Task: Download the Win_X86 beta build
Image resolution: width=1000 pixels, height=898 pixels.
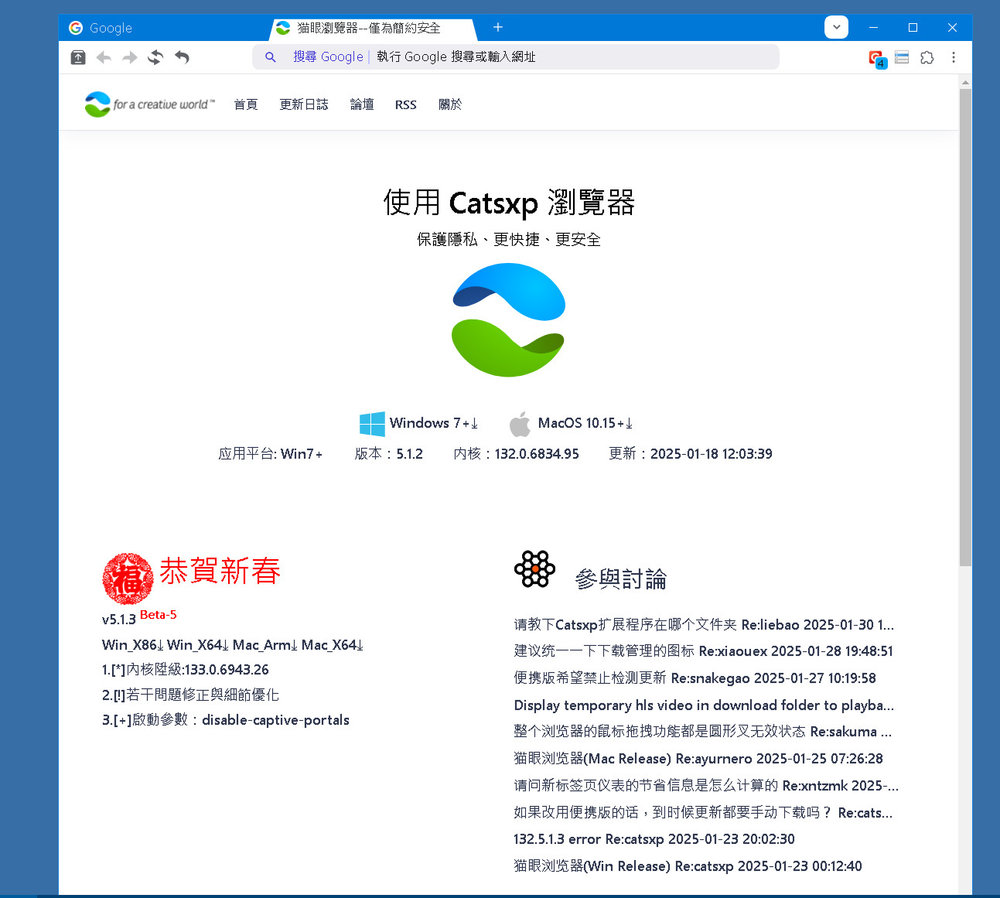Action: (x=133, y=645)
